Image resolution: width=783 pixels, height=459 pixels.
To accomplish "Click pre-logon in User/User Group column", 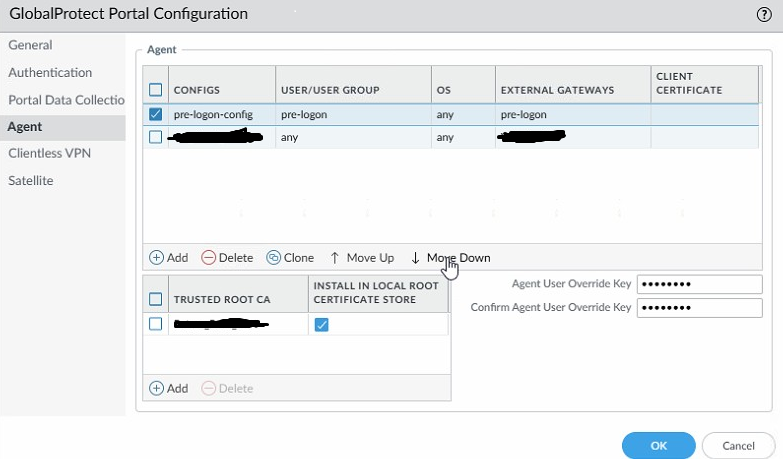I will tap(304, 114).
